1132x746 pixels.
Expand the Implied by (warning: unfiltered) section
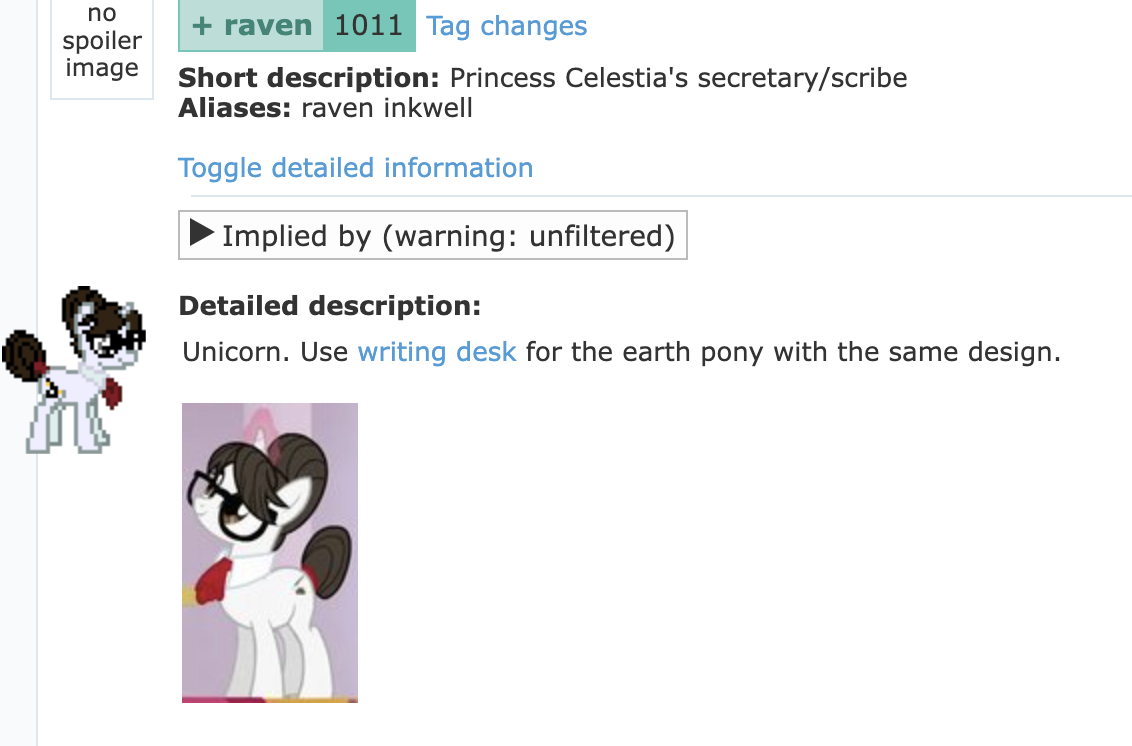433,235
